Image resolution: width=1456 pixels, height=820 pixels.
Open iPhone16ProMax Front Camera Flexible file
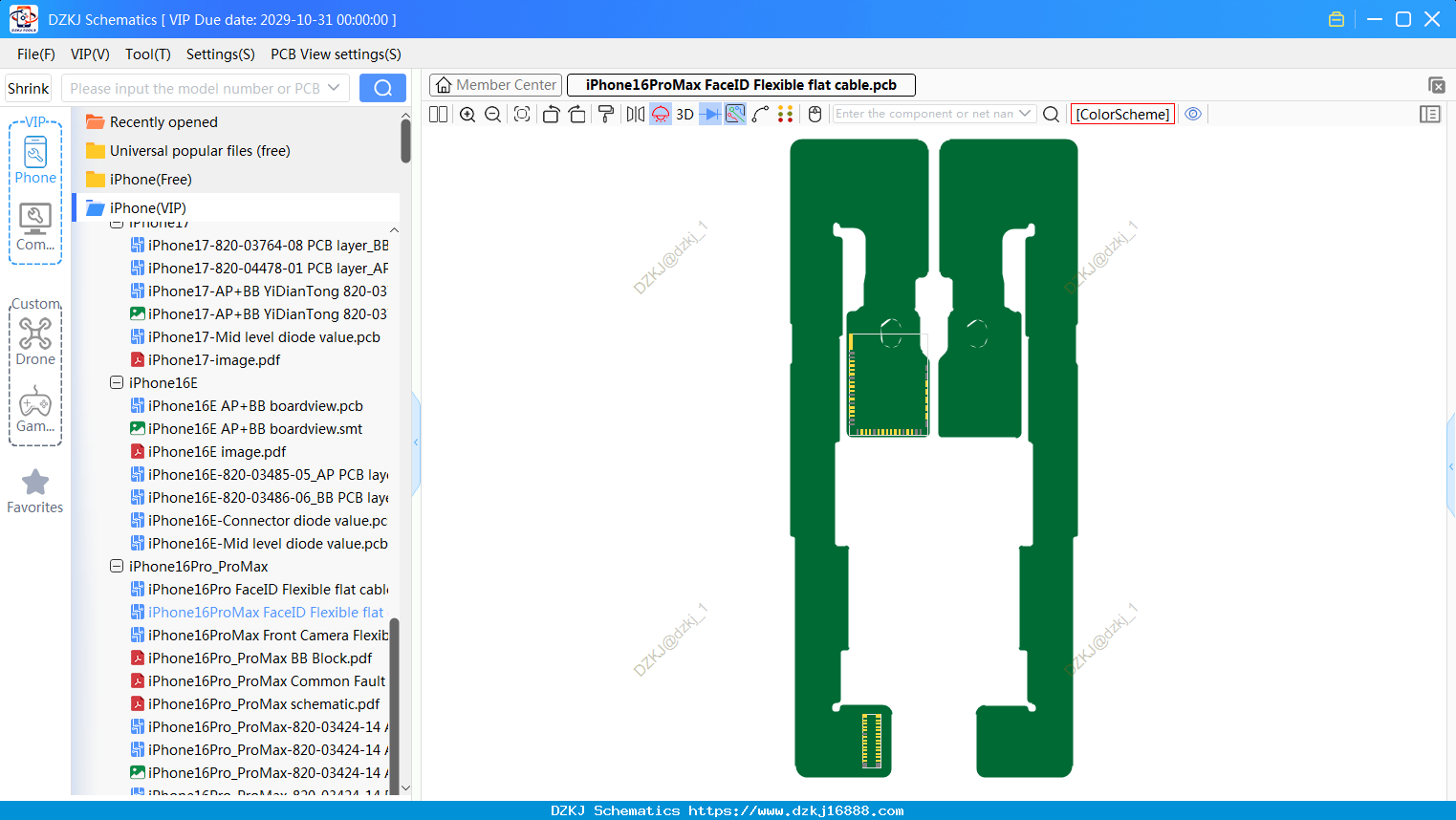[268, 636]
